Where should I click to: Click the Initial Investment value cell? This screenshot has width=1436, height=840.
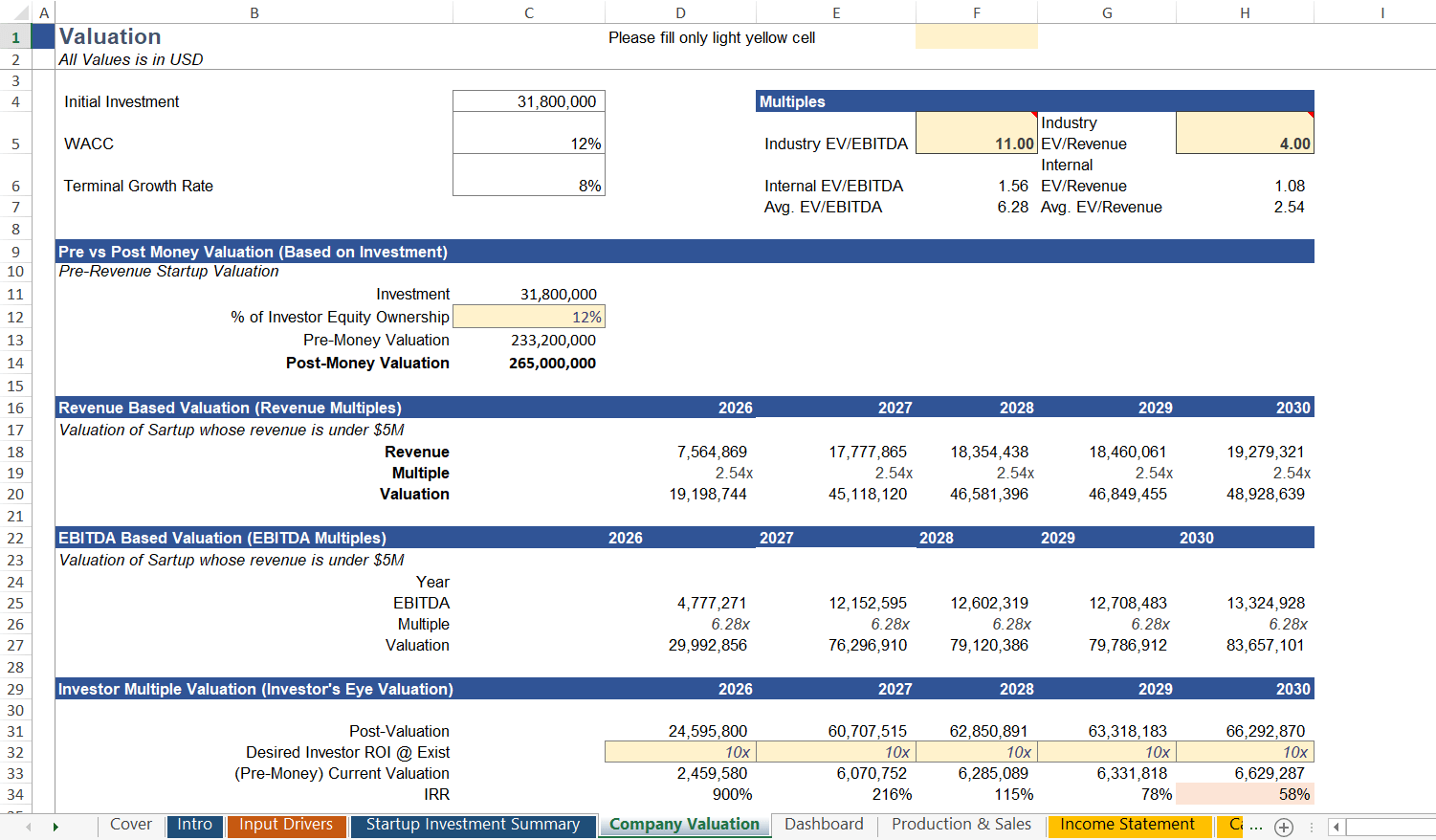tap(529, 100)
